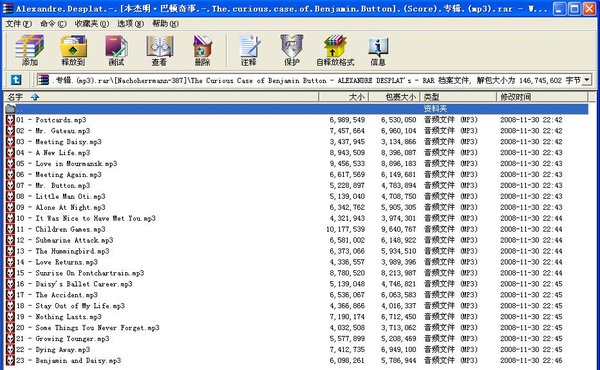Maximize the WinRAR window
Screen dimensions: 600x370
(574, 8)
